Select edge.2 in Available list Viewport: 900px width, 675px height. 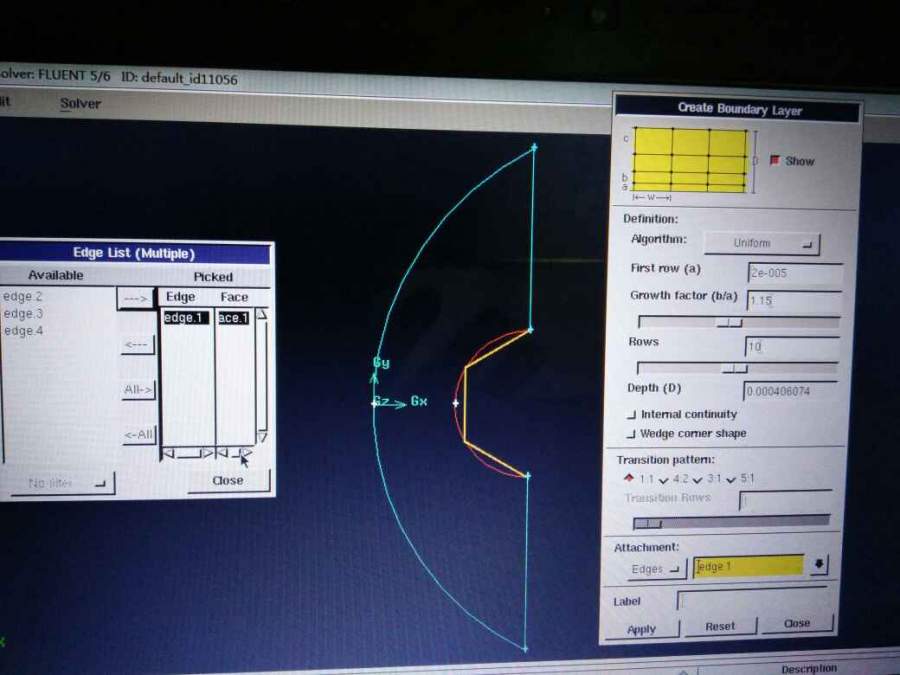[23, 297]
